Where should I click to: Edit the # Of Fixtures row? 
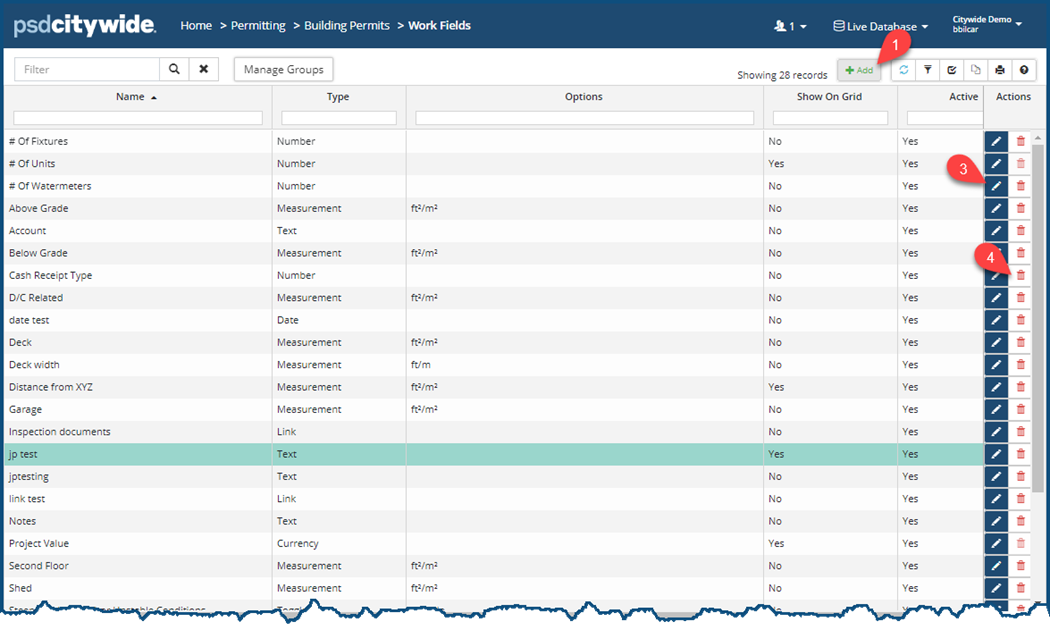[996, 141]
